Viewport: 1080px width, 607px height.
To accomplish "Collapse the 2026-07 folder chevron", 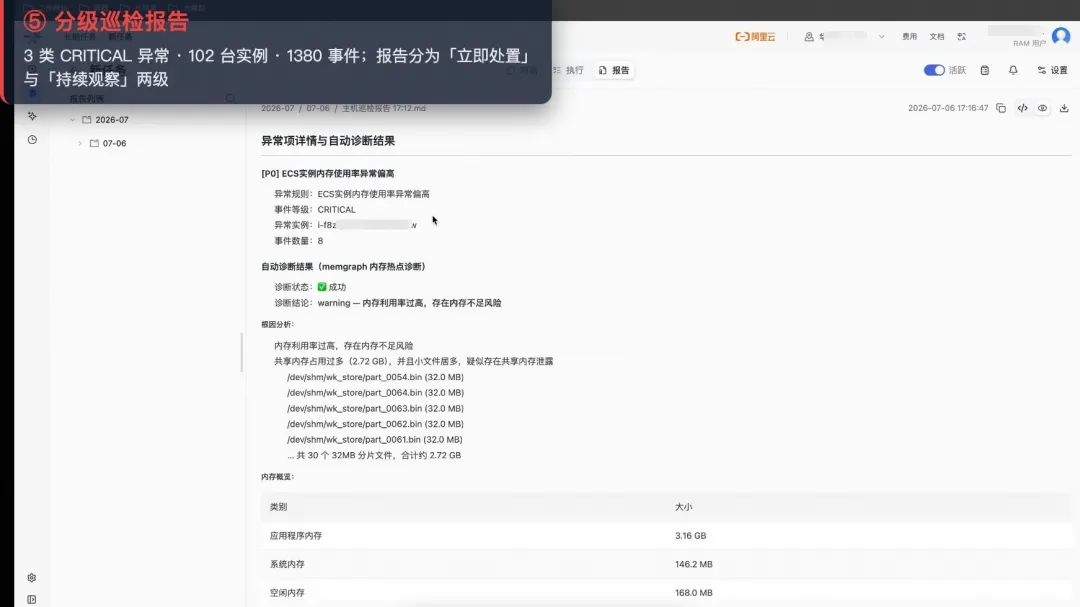I will coord(72,120).
